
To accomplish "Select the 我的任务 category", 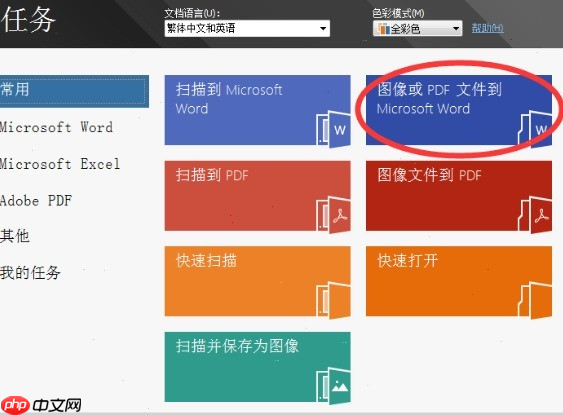I will [30, 273].
